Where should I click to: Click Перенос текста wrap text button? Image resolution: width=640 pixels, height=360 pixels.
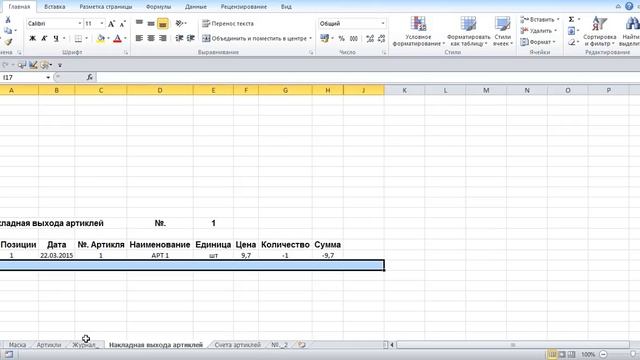tap(228, 24)
